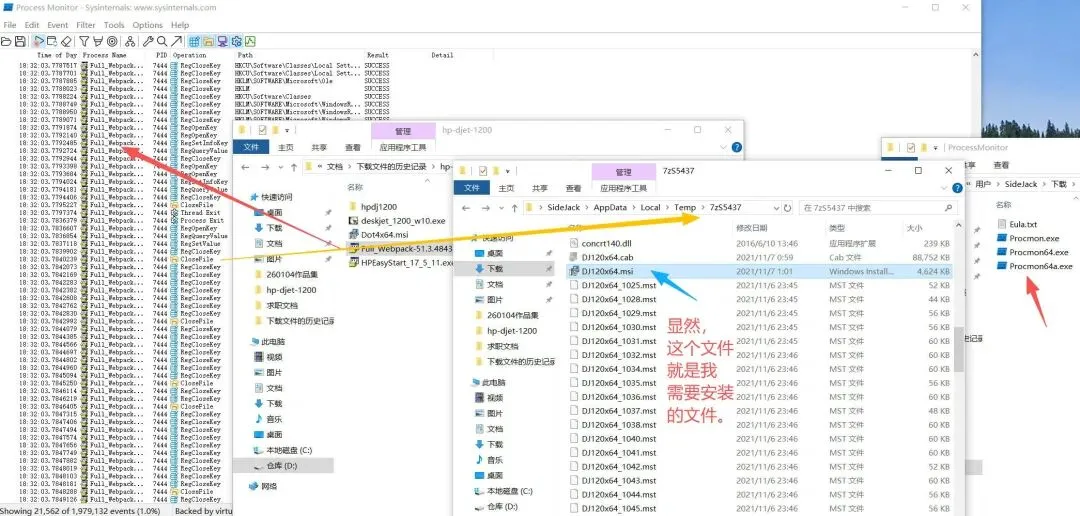The height and width of the screenshot is (516, 1080).
Task: Click the 在 7zS5437 中搜索 search box
Action: pos(878,207)
